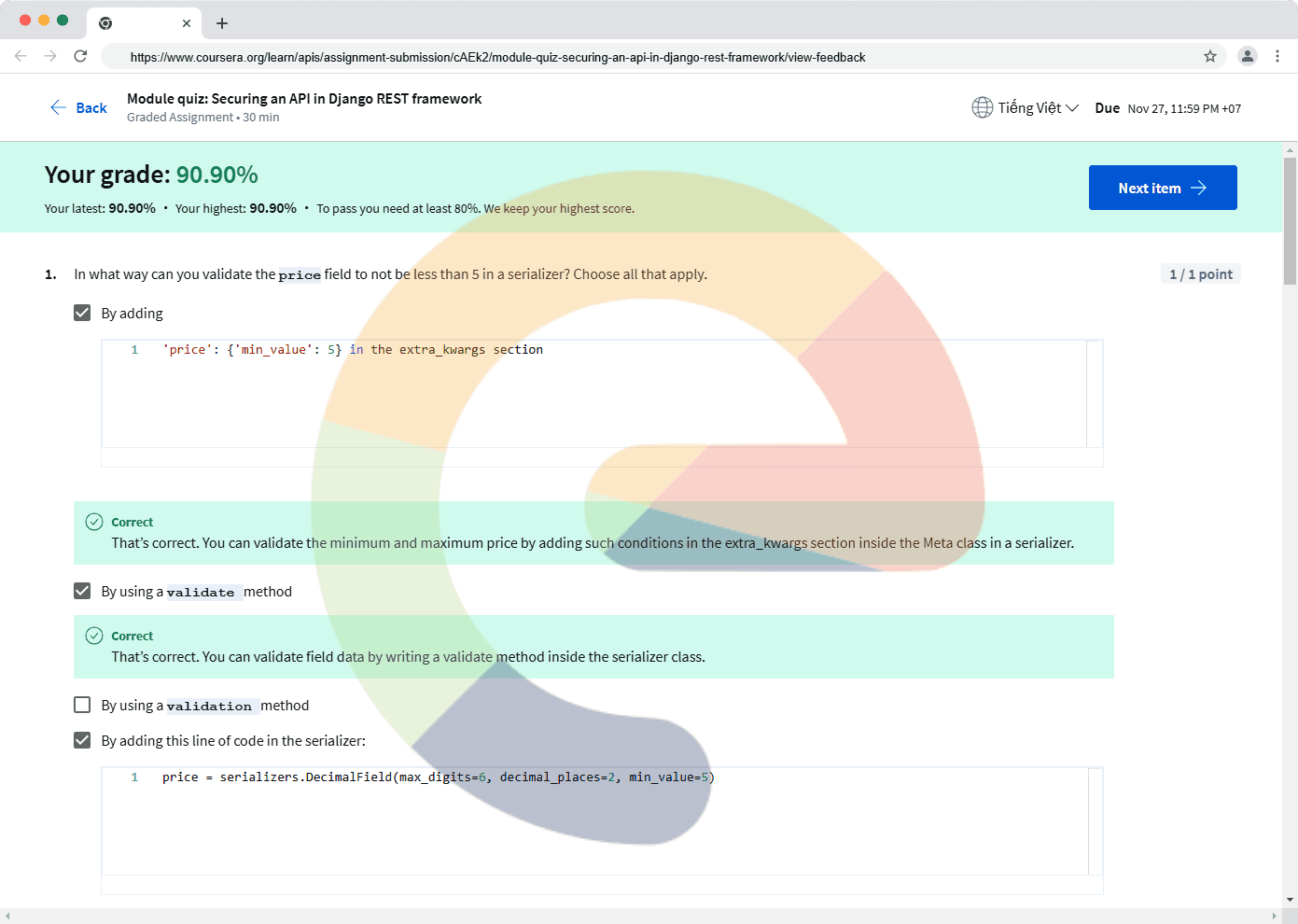Toggle the 'By adding' extra_kwargs checkbox
Screen dimensions: 1298x924
[x=82, y=313]
